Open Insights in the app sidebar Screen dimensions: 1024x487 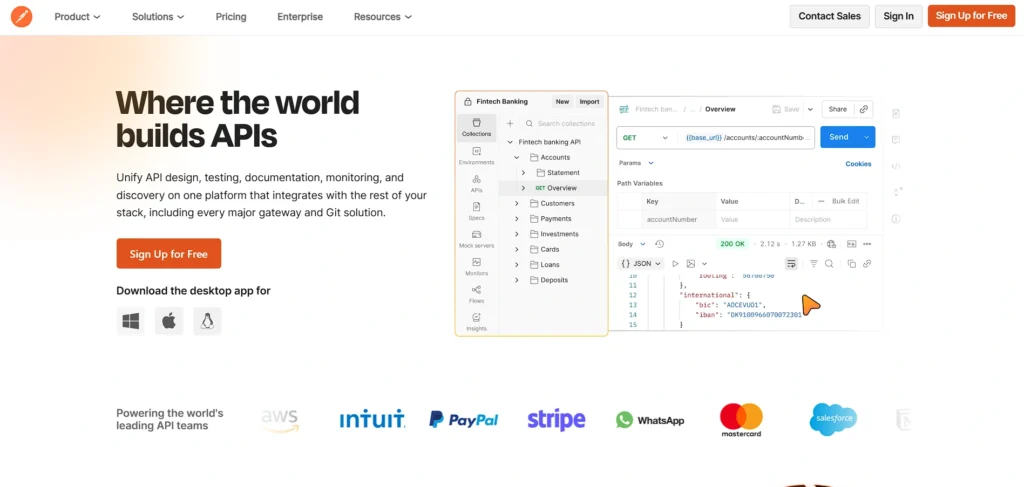(x=476, y=322)
